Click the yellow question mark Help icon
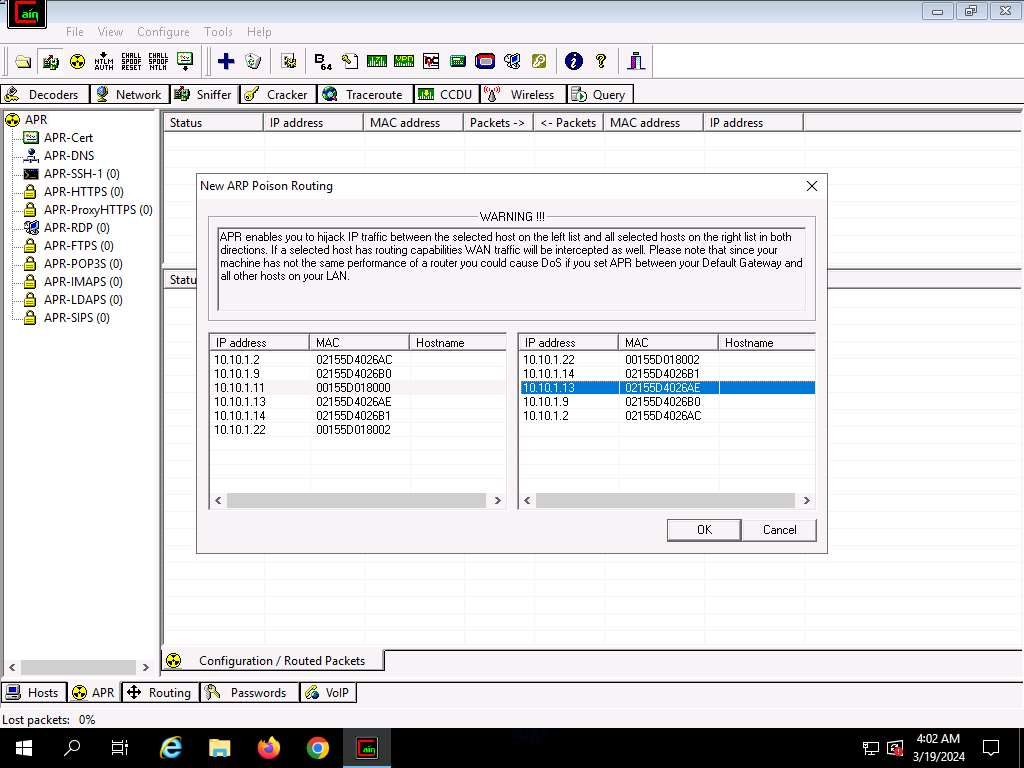The image size is (1024, 768). [601, 61]
